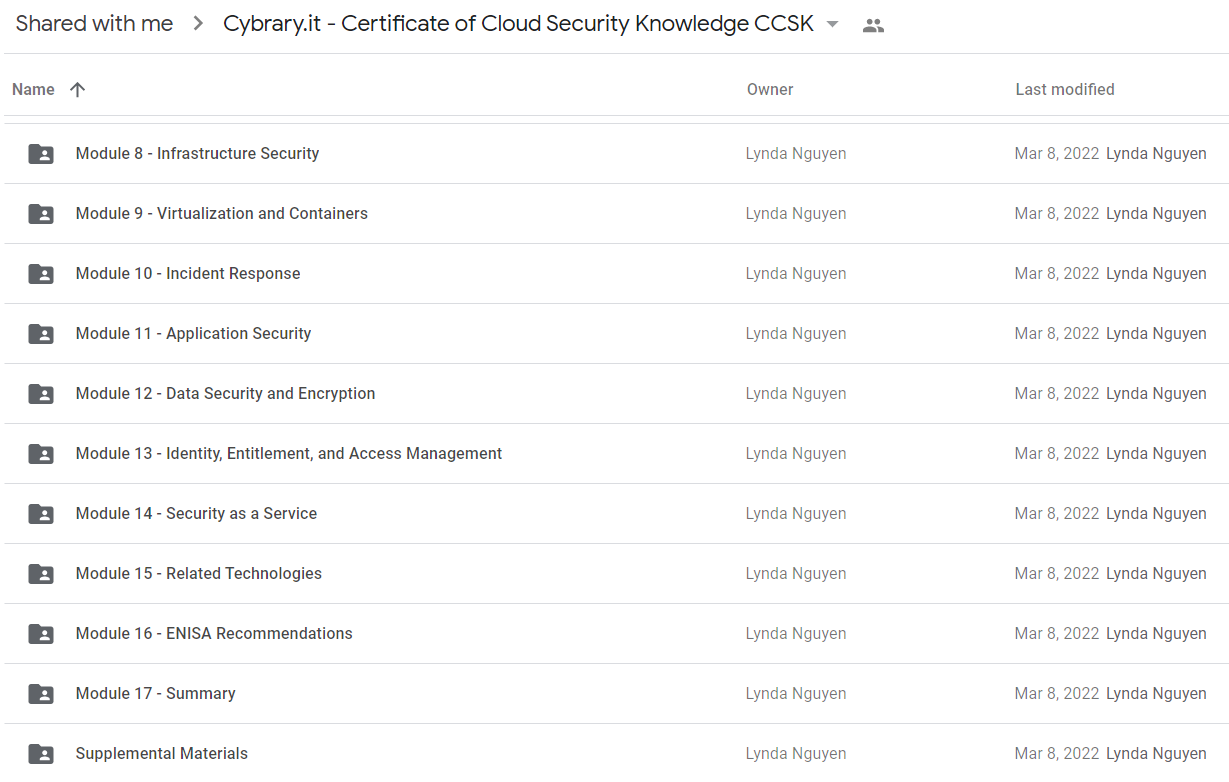Click the Module 8 shared folder icon
Viewport: 1229px width, 782px height.
(41, 154)
